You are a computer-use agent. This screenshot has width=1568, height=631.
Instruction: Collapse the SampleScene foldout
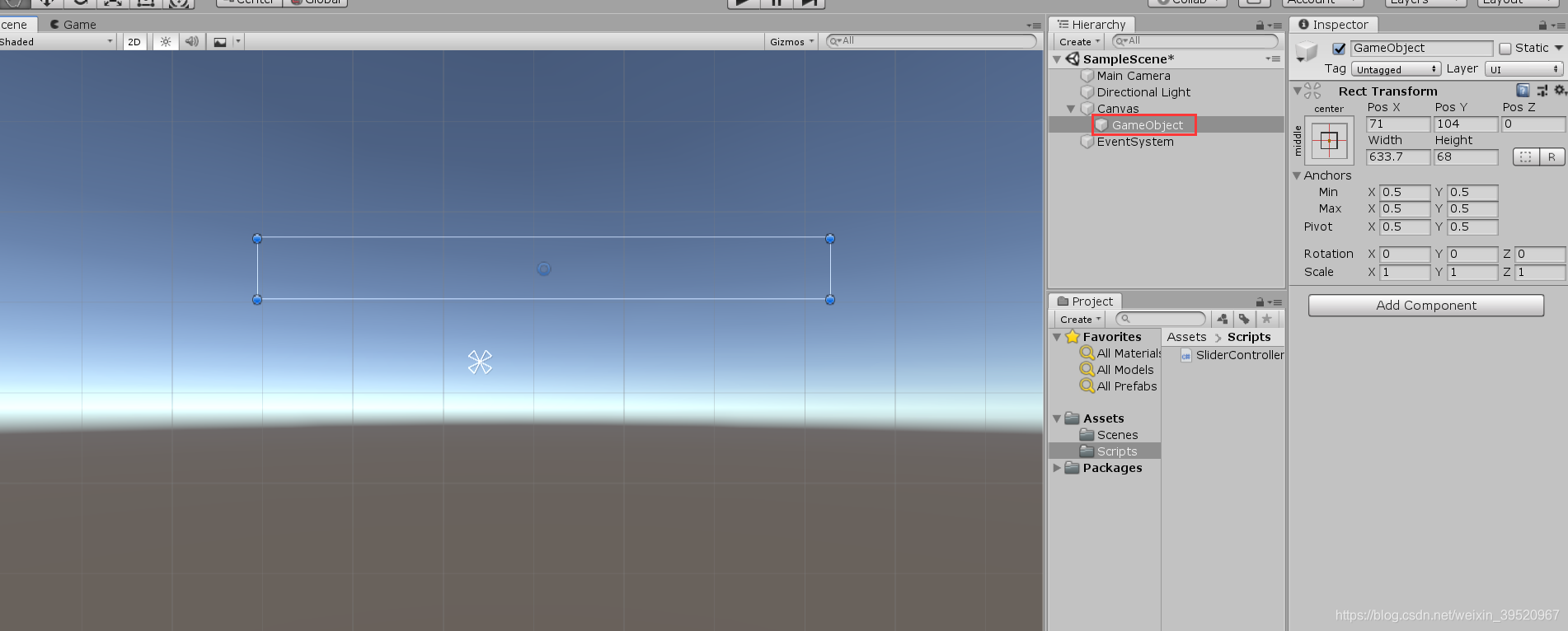1057,59
